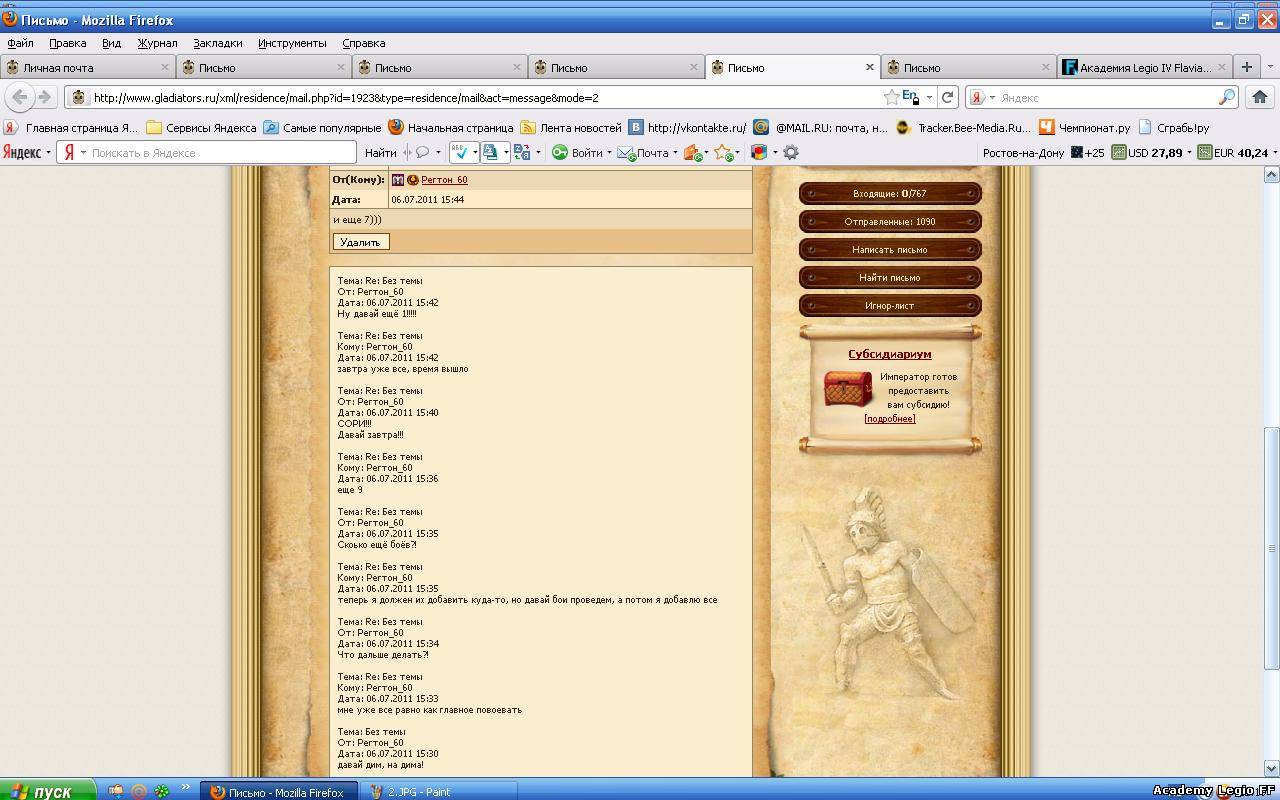Click the Yandex Bar settings gear icon

791,153
